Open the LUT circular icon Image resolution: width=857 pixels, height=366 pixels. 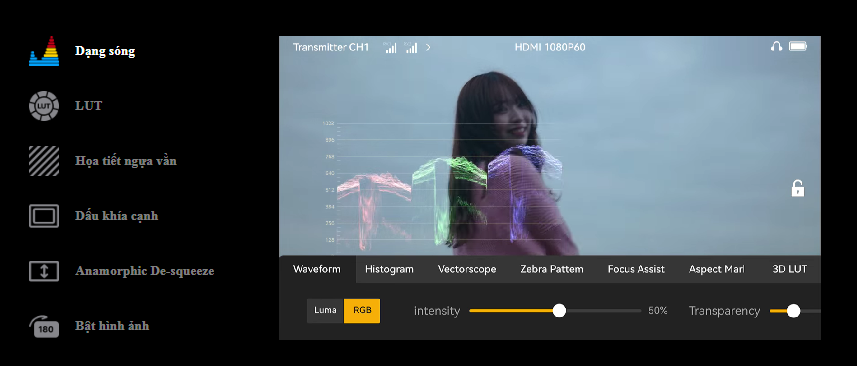click(x=44, y=106)
